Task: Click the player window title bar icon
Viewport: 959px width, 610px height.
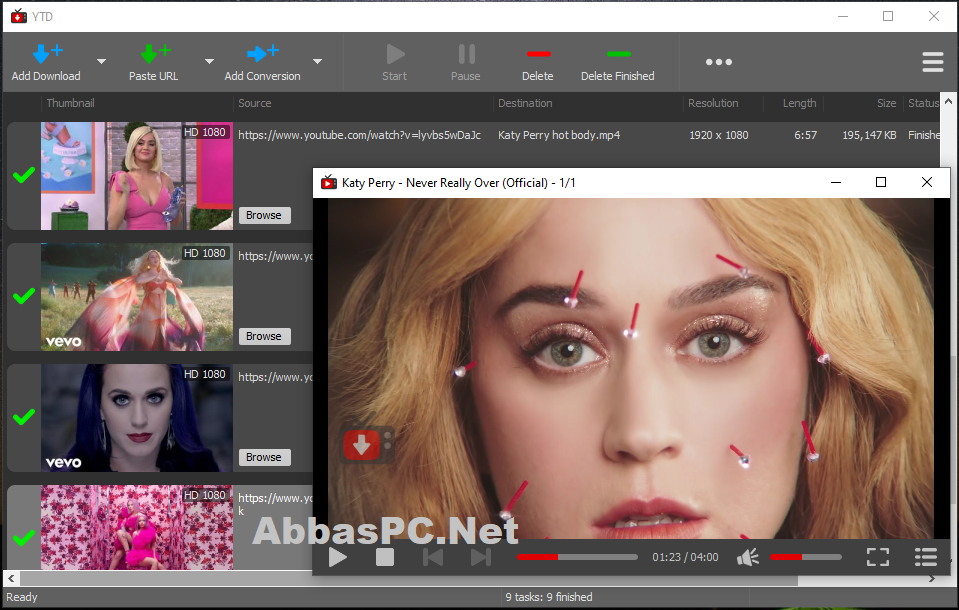Action: click(329, 182)
